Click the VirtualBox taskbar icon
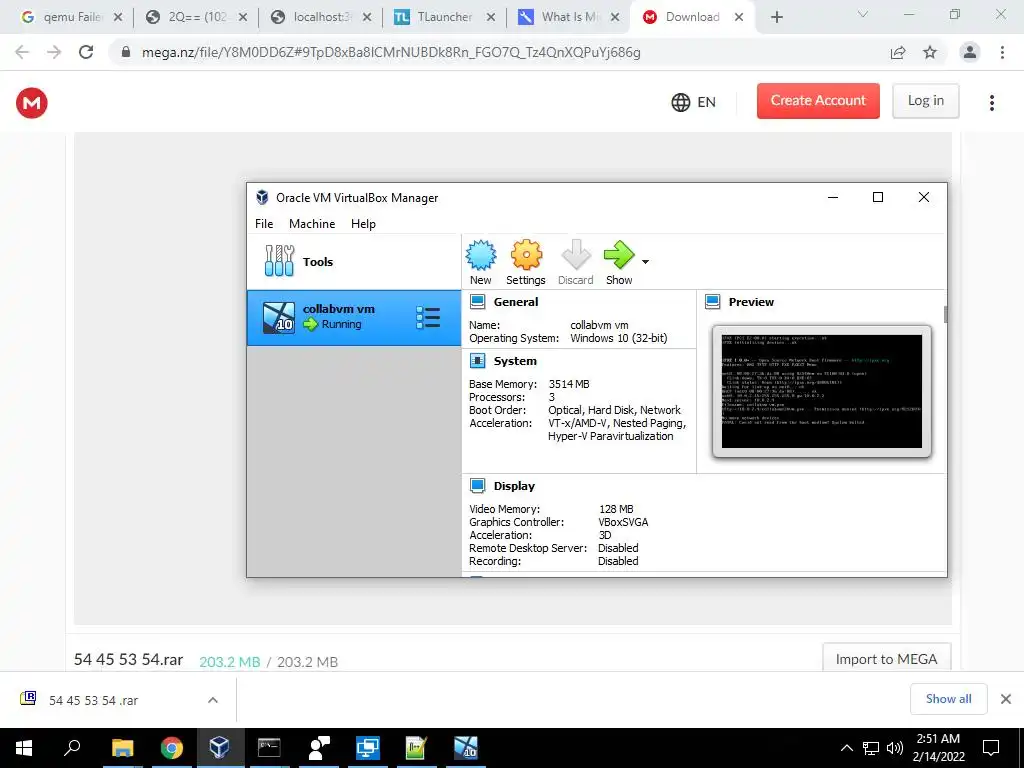Screen dimensions: 1024x768 (x=219, y=748)
